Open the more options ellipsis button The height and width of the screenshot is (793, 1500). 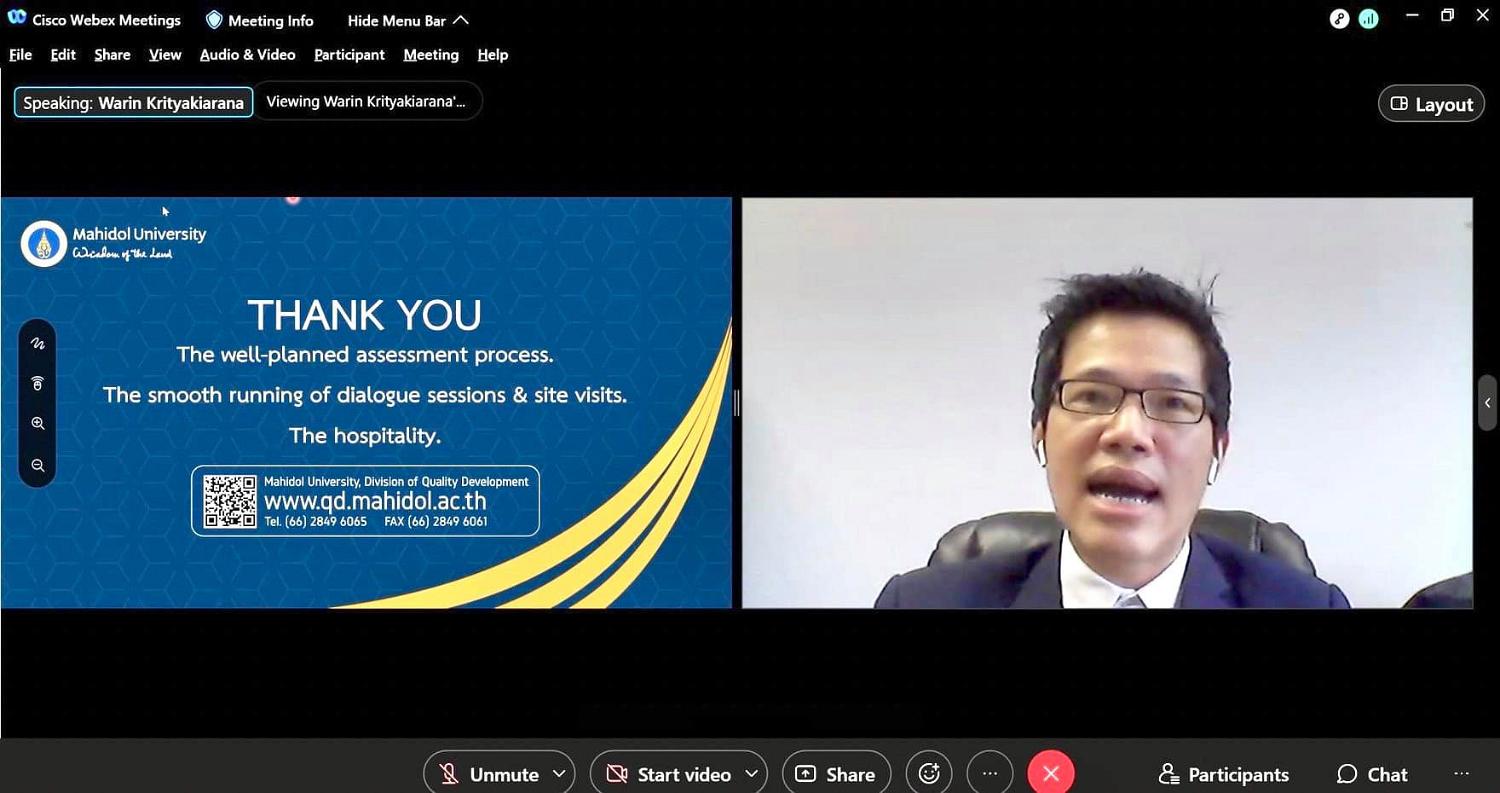click(990, 774)
